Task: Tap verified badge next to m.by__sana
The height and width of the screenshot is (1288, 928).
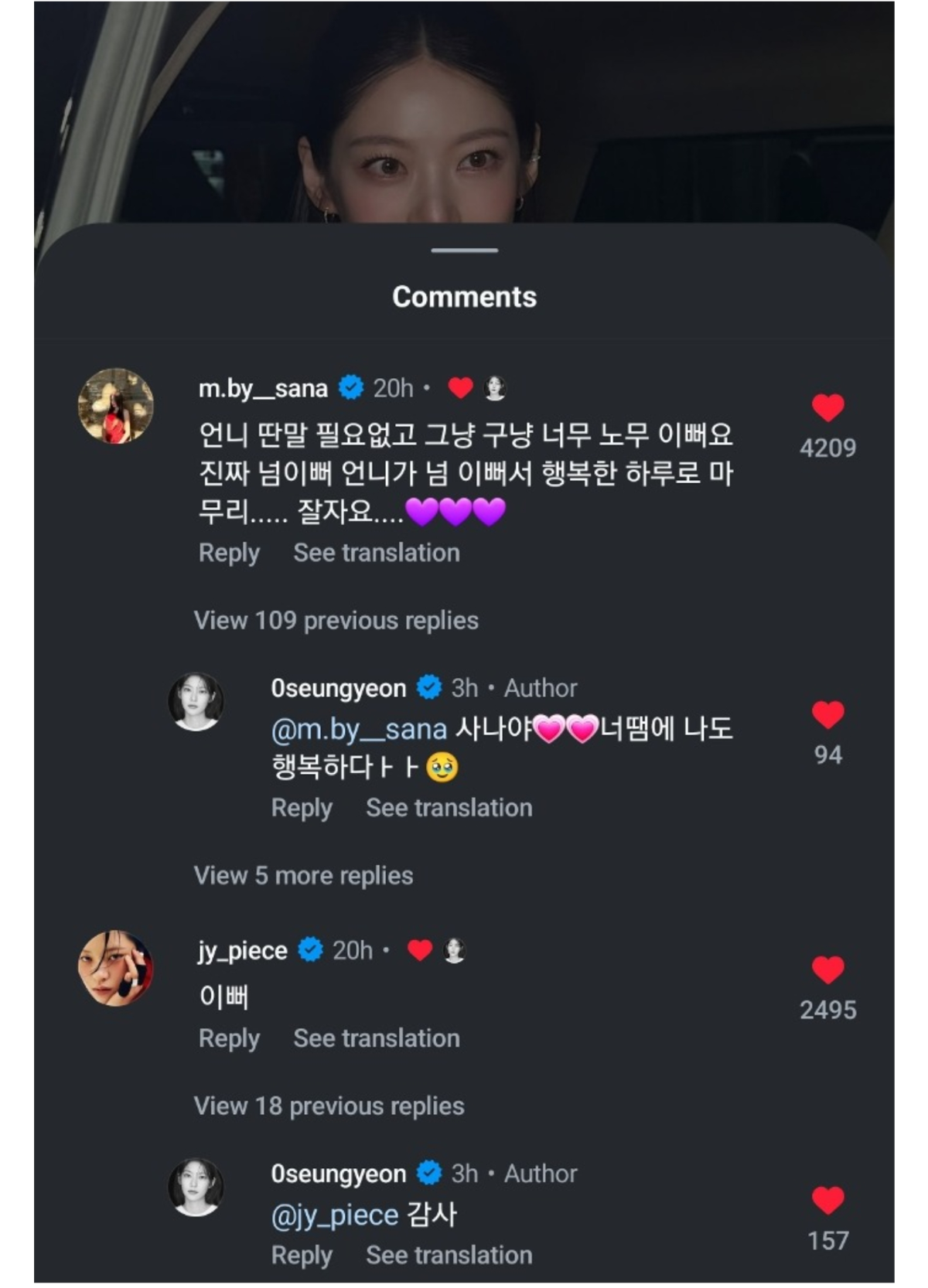Action: coord(351,388)
